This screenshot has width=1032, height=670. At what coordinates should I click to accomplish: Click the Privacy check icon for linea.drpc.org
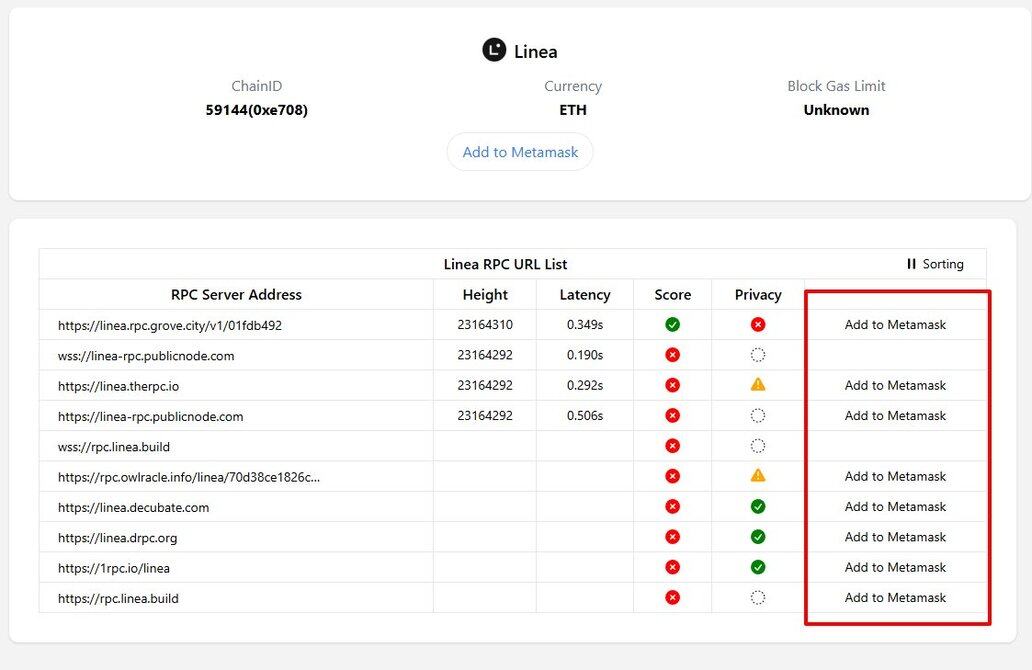[758, 536]
